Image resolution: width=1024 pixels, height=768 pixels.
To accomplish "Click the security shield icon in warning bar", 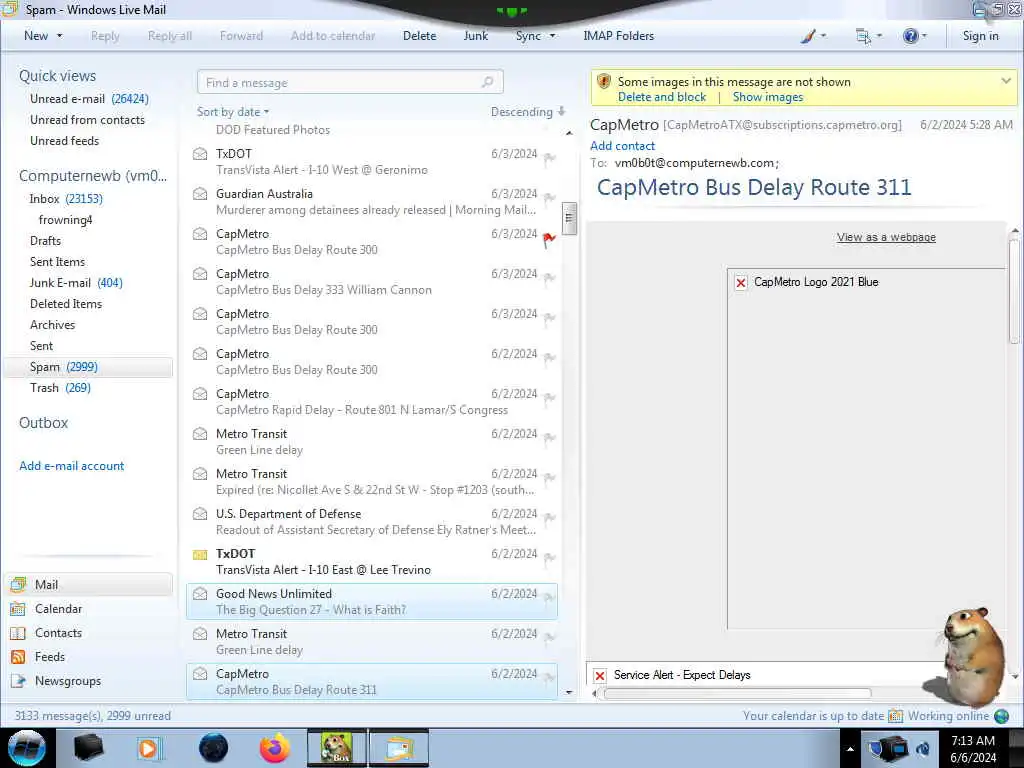I will pyautogui.click(x=604, y=82).
